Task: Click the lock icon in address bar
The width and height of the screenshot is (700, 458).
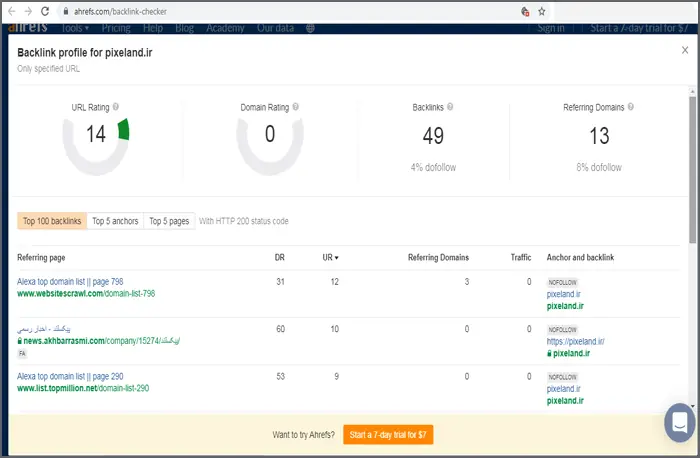Action: (x=66, y=12)
